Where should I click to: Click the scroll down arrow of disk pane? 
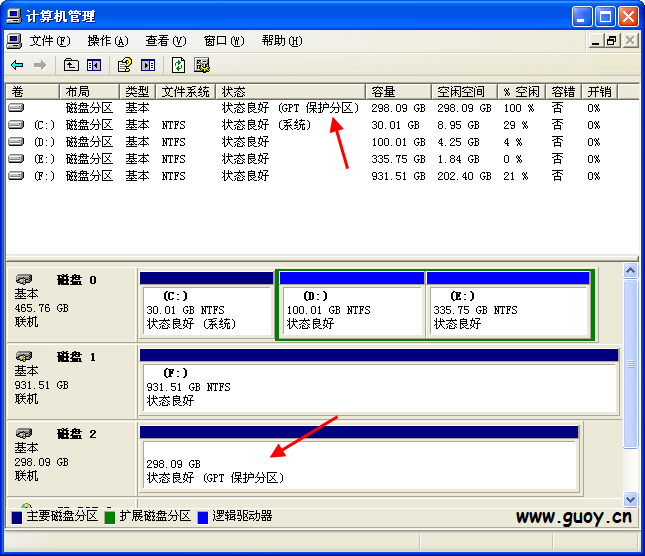tap(630, 499)
